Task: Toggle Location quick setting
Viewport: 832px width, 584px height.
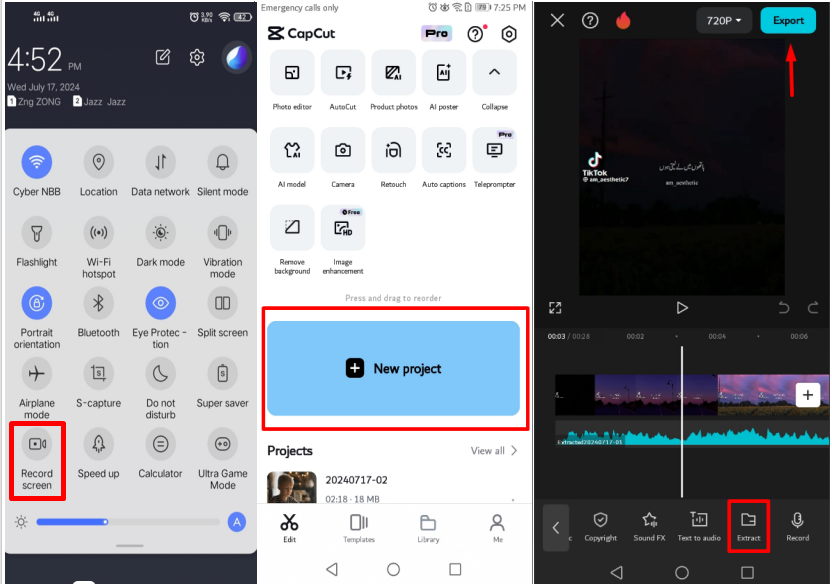Action: 99,162
